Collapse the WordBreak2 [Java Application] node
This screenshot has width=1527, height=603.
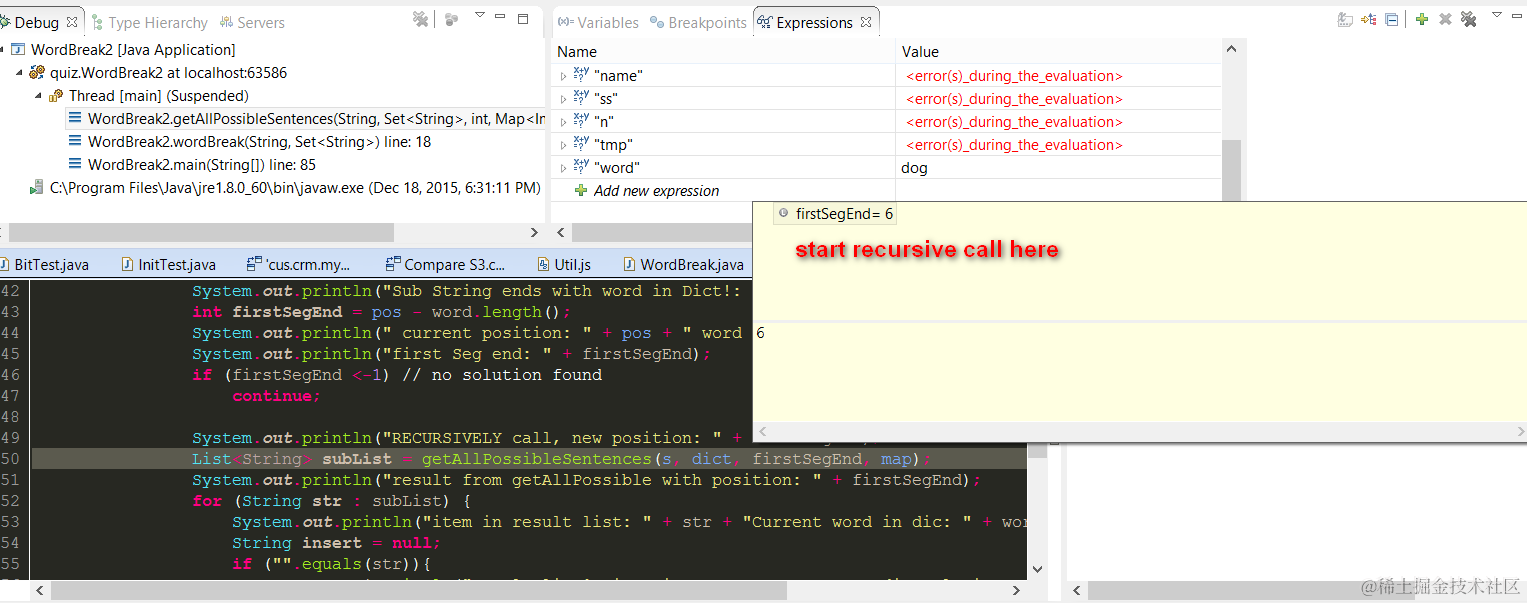3,50
